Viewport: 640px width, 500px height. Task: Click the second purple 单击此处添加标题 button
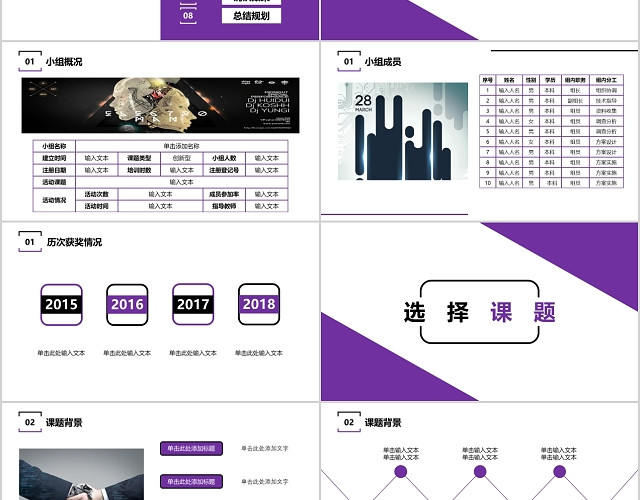(x=191, y=482)
